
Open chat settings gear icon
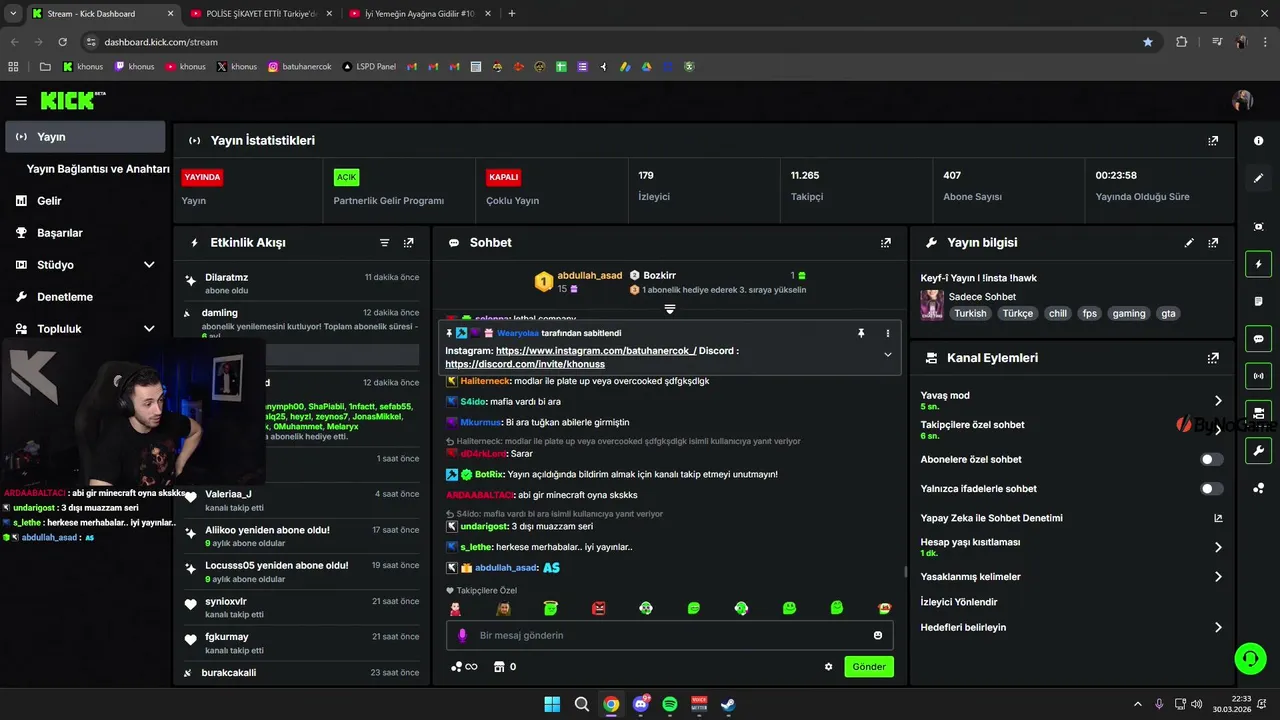point(828,667)
